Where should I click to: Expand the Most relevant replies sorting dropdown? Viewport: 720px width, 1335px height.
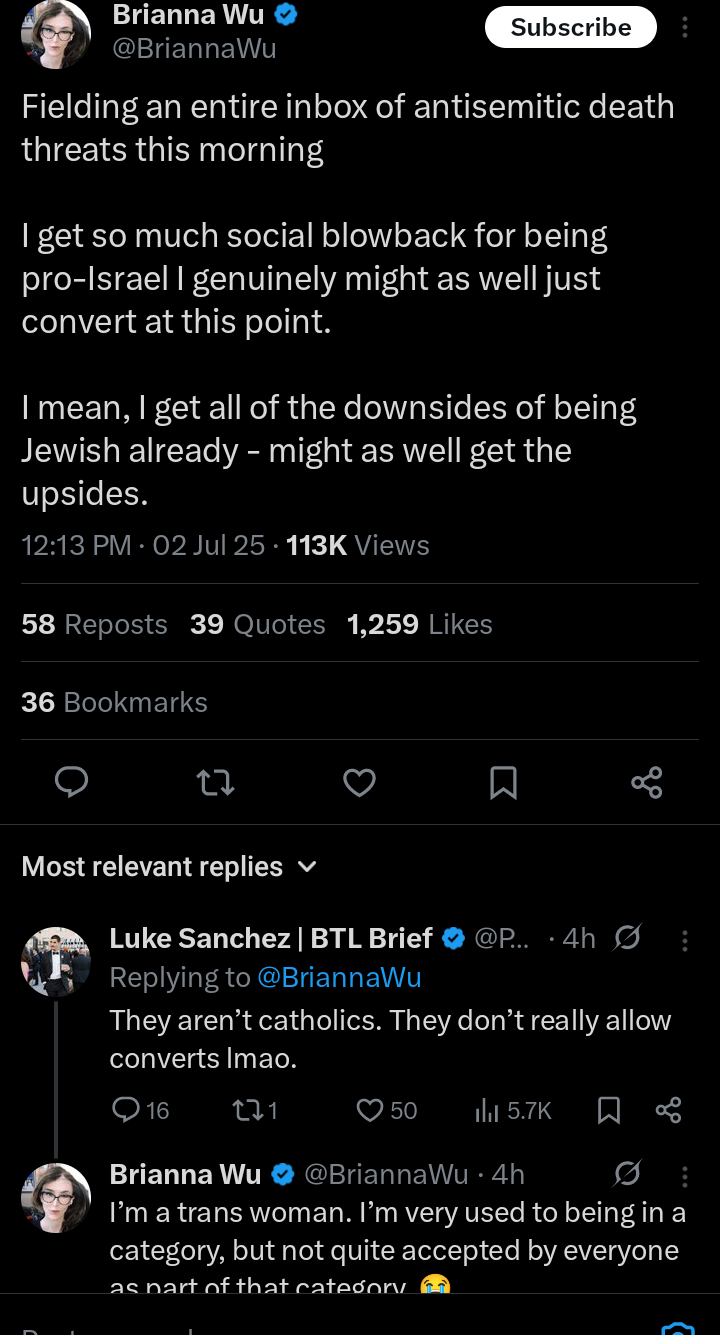[x=169, y=866]
